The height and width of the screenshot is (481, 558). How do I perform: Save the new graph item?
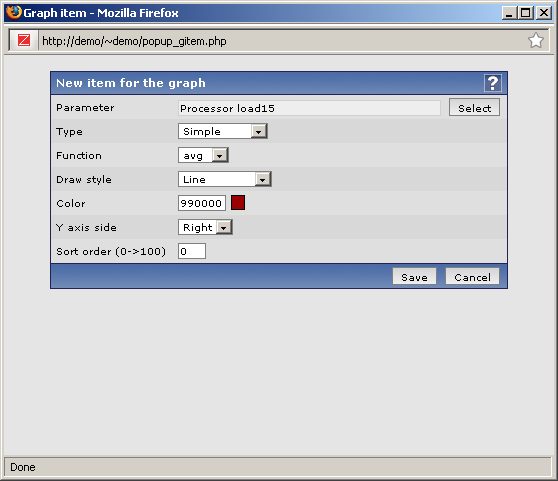(x=414, y=277)
